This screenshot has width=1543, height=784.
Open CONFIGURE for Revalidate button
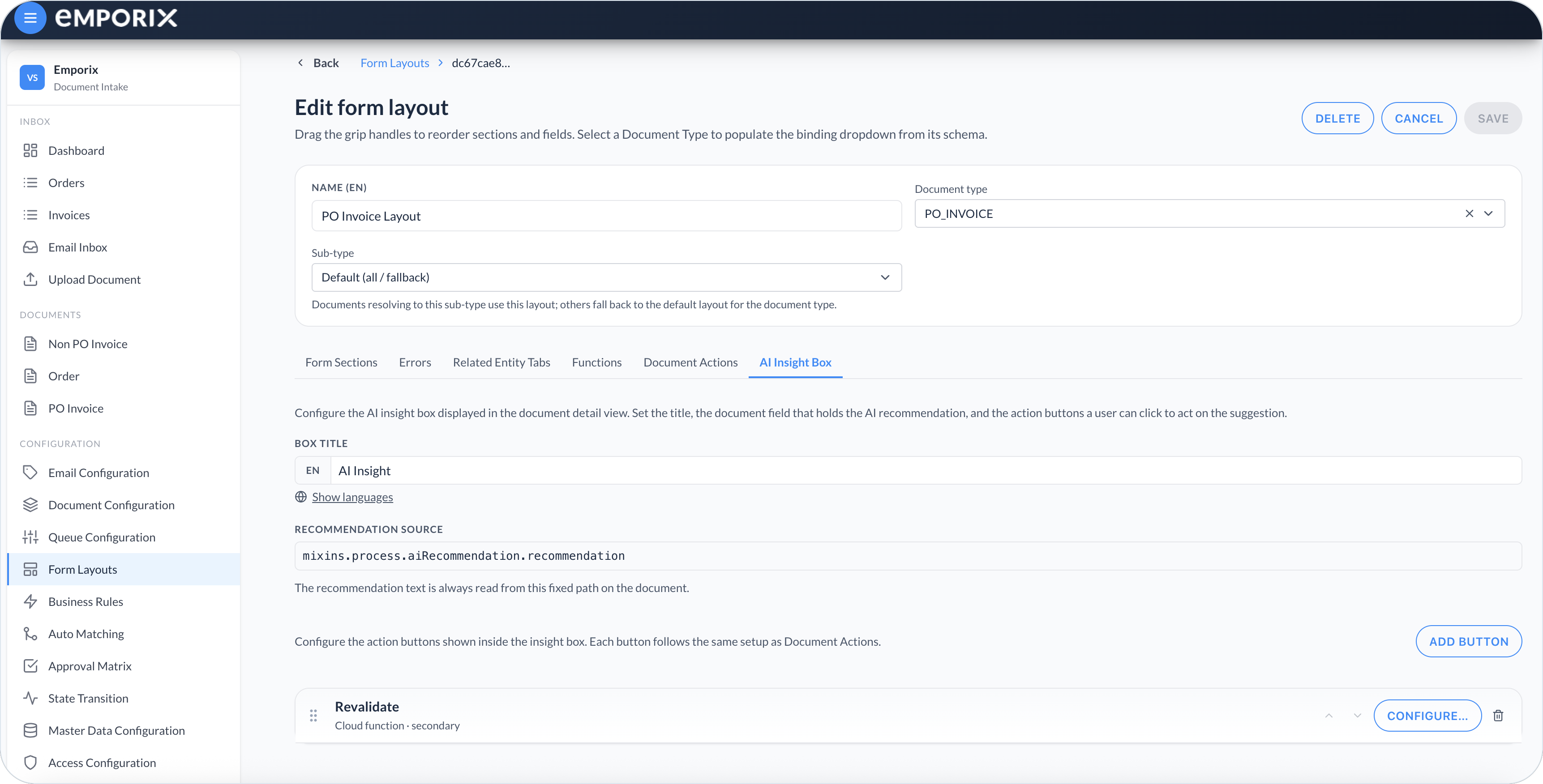1427,716
